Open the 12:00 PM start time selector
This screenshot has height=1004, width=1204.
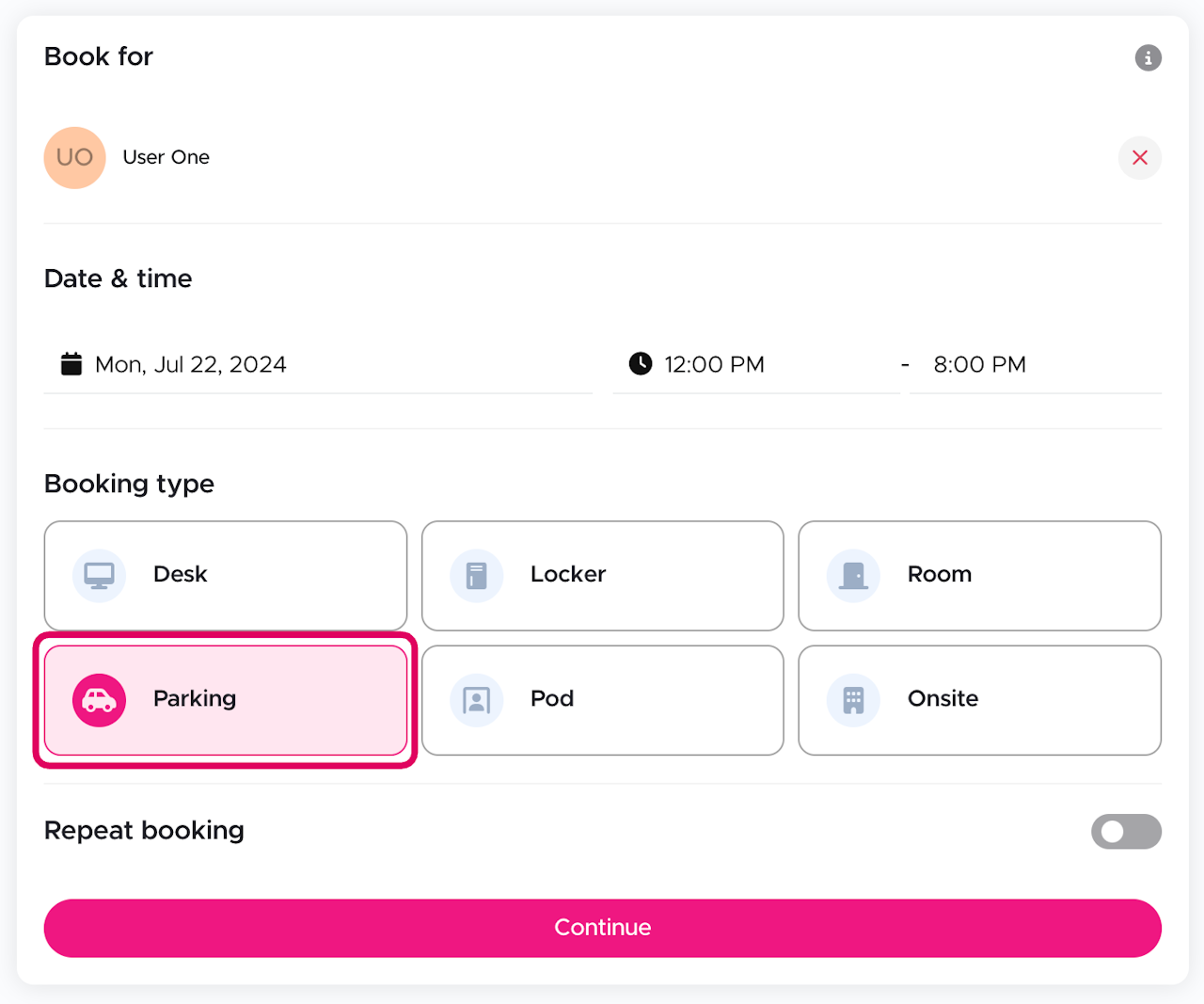coord(715,365)
